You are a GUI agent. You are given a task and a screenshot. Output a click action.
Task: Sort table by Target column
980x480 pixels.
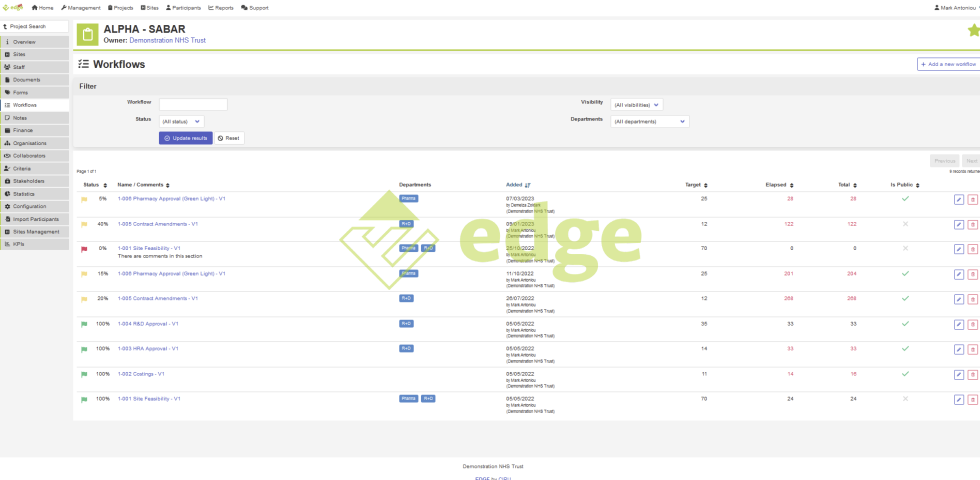click(x=696, y=185)
